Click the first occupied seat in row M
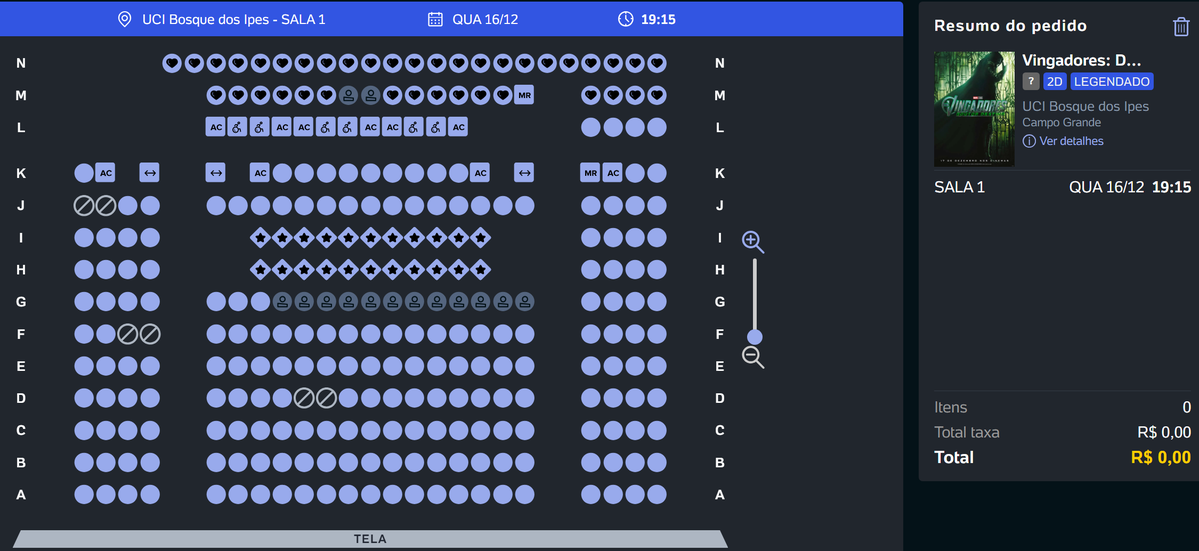The height and width of the screenshot is (551, 1199). 348,96
